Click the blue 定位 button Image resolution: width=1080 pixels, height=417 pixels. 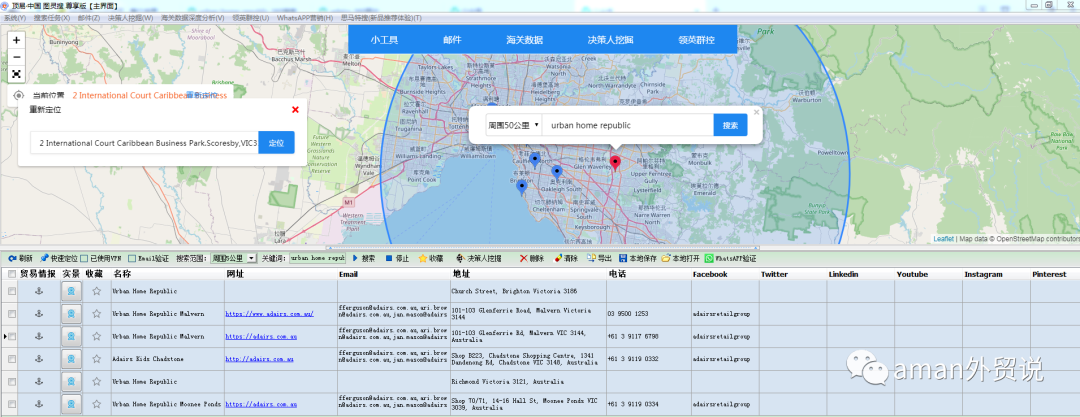[x=276, y=143]
